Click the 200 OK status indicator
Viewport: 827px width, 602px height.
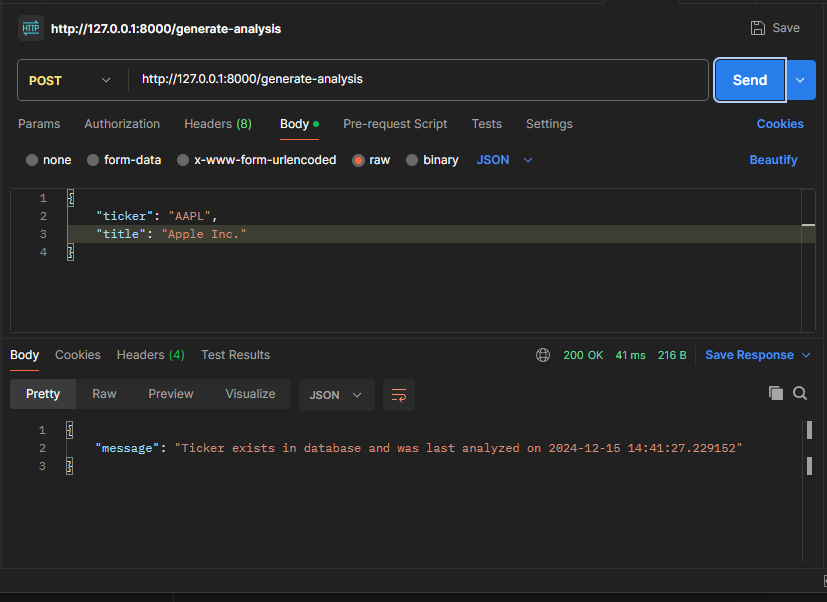click(584, 355)
